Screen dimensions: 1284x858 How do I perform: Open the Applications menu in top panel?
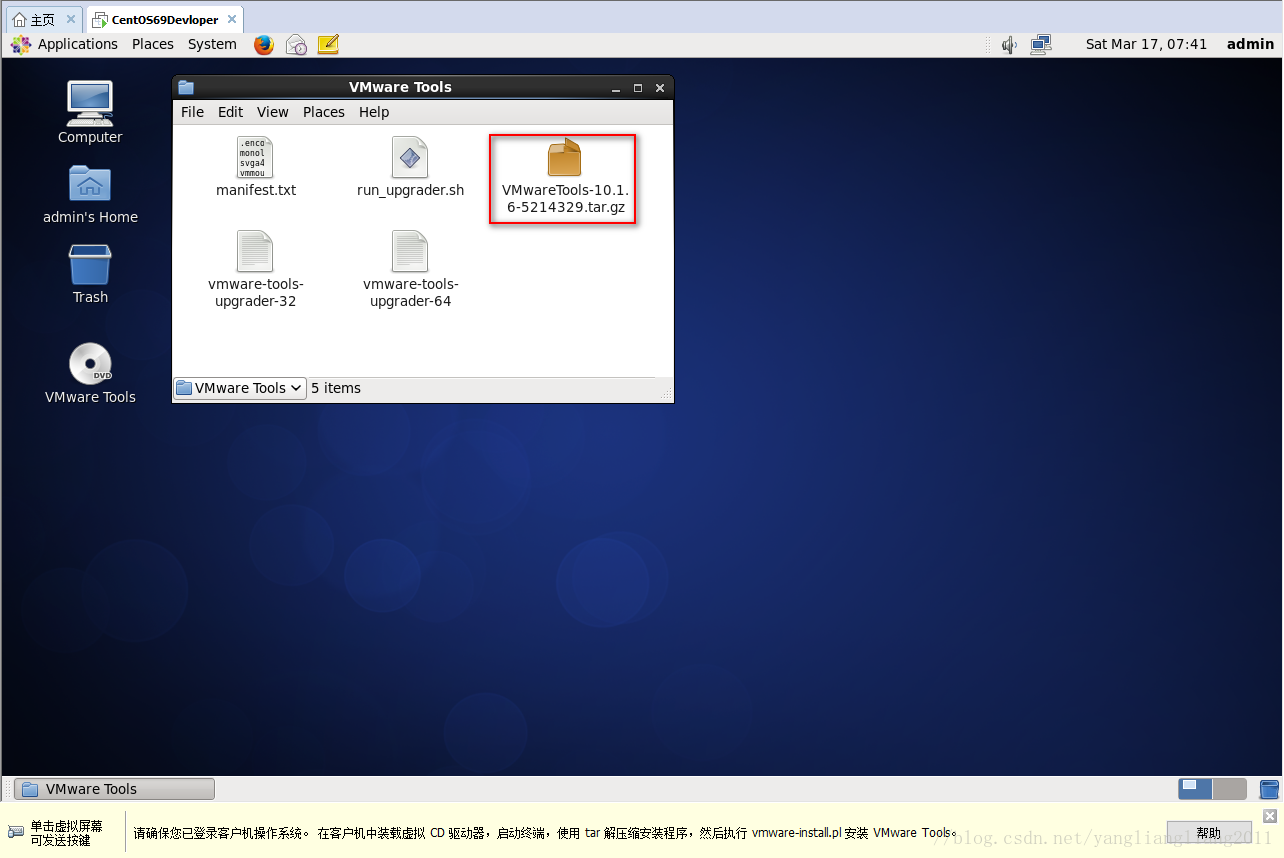(x=78, y=44)
